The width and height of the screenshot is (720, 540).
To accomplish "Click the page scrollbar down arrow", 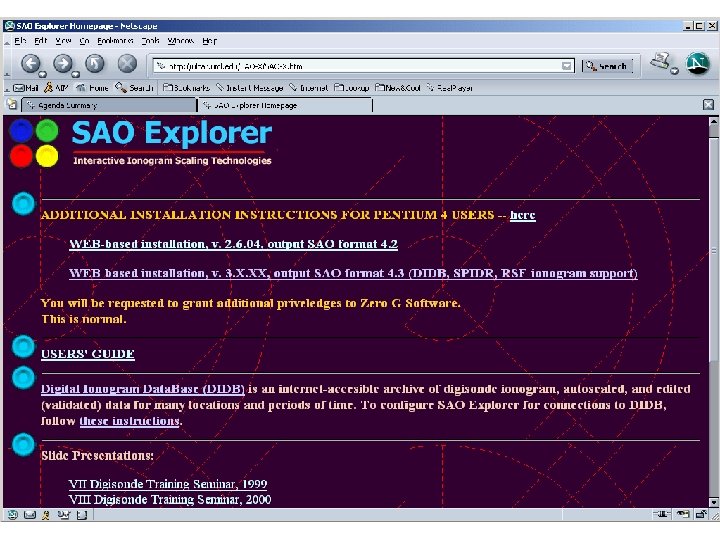I will point(714,502).
